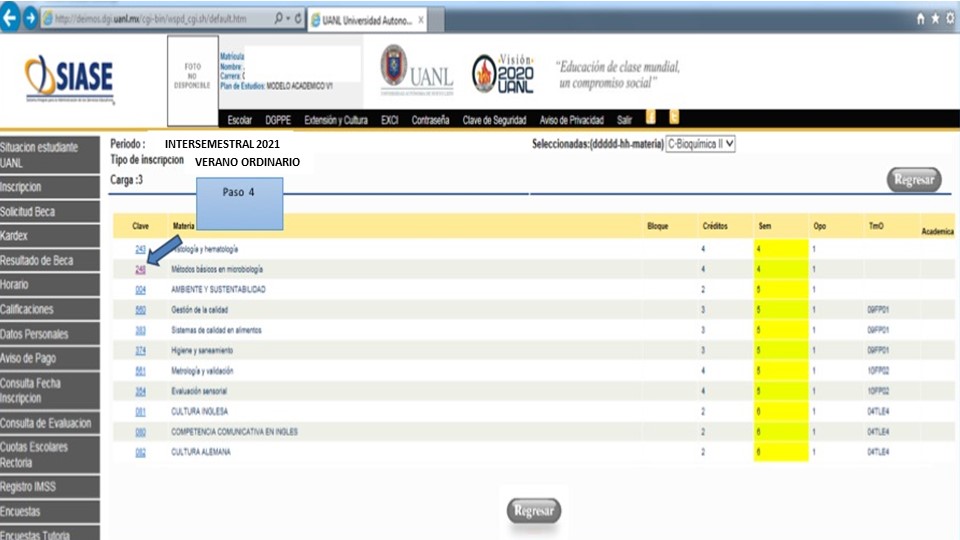Click 'VERANO ORDINARIO' inscription type text
Screen dimensions: 960x540
pos(247,162)
